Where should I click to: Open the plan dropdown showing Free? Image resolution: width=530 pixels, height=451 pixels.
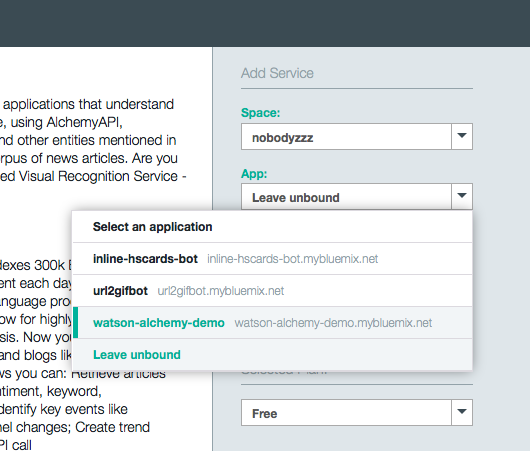click(357, 412)
